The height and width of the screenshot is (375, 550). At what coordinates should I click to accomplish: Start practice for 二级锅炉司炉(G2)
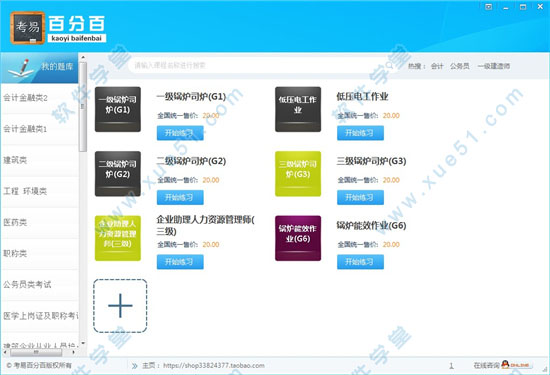tap(180, 197)
